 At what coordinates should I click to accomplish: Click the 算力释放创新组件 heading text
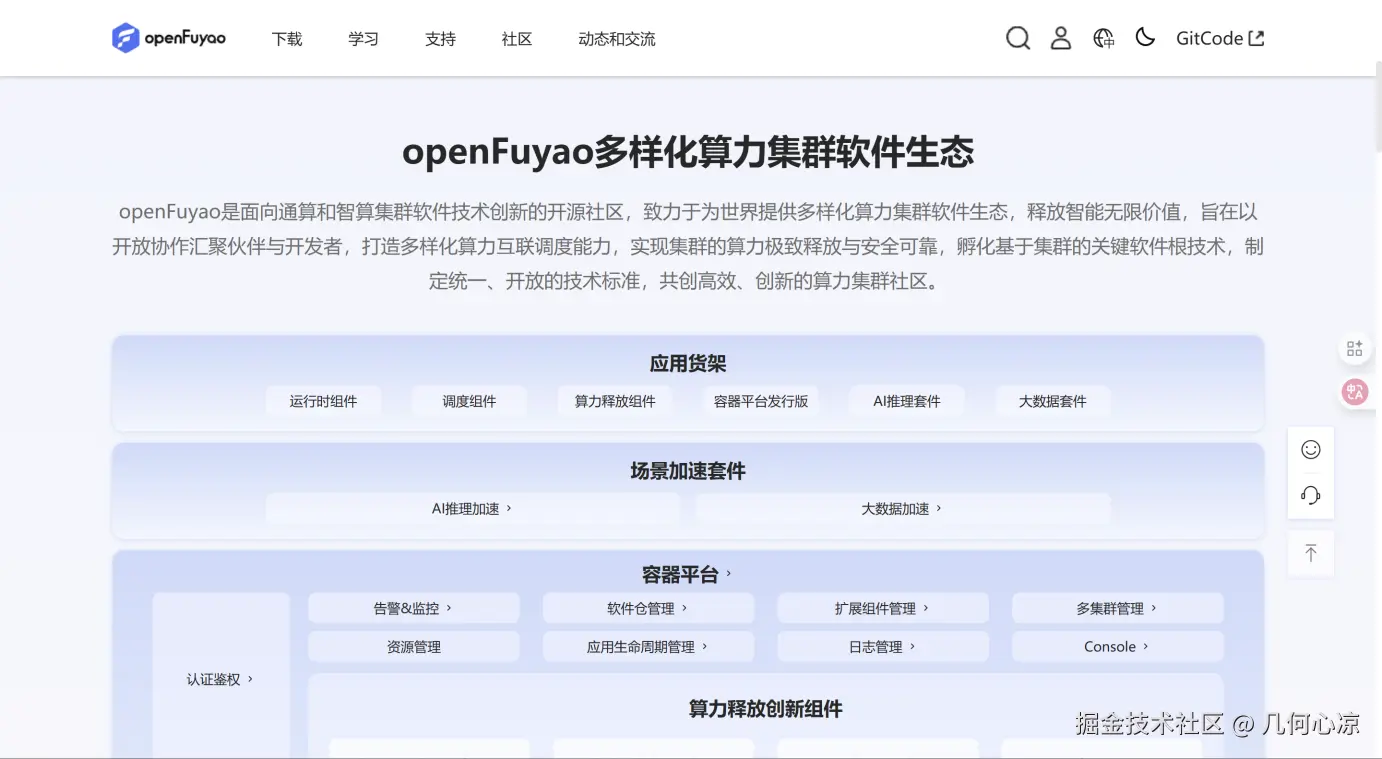766,709
